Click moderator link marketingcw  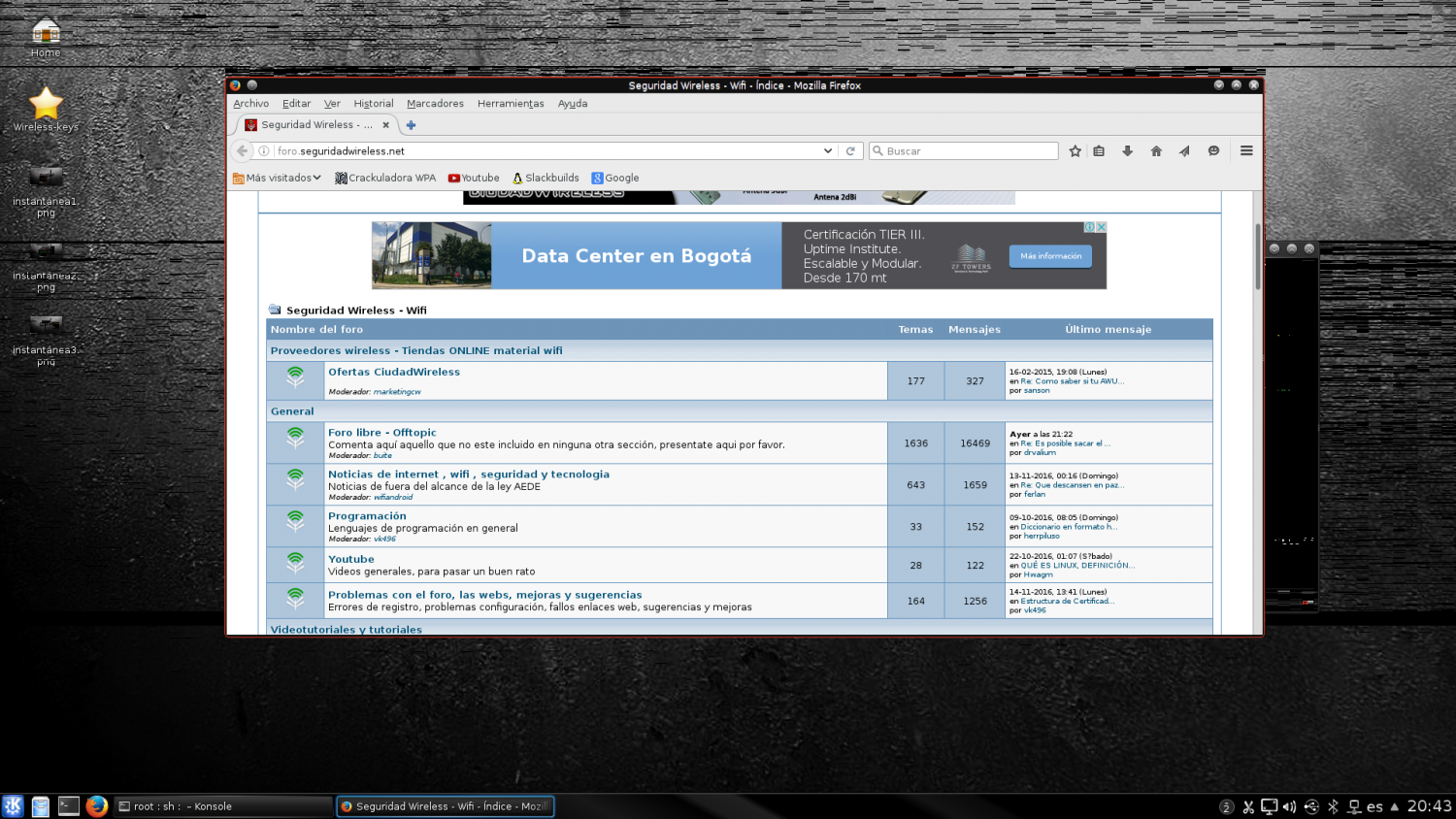397,392
